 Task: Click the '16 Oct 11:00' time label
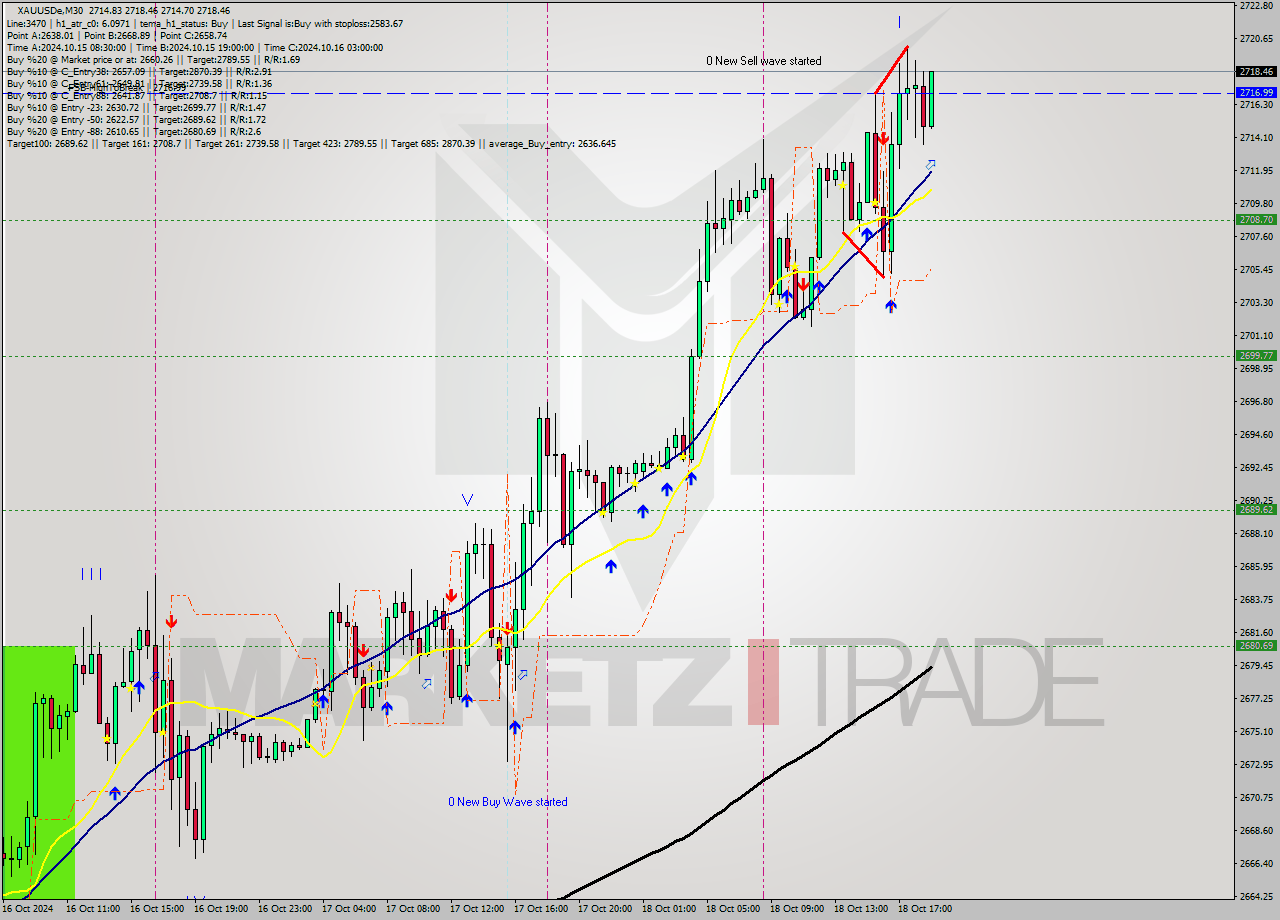pyautogui.click(x=93, y=909)
